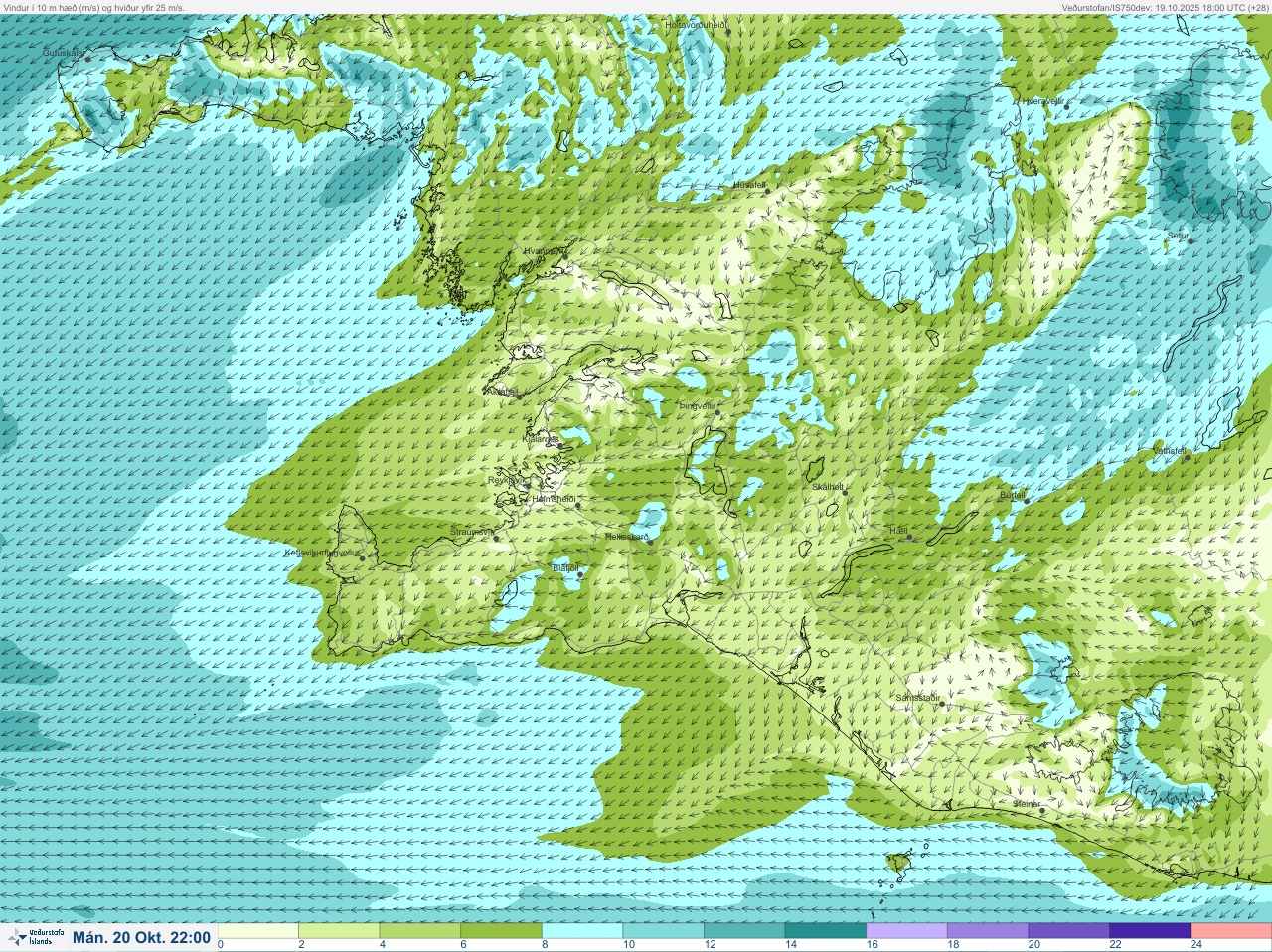
Task: Pick the 10–12 m/s turquoise legend swatch
Action: pyautogui.click(x=664, y=931)
